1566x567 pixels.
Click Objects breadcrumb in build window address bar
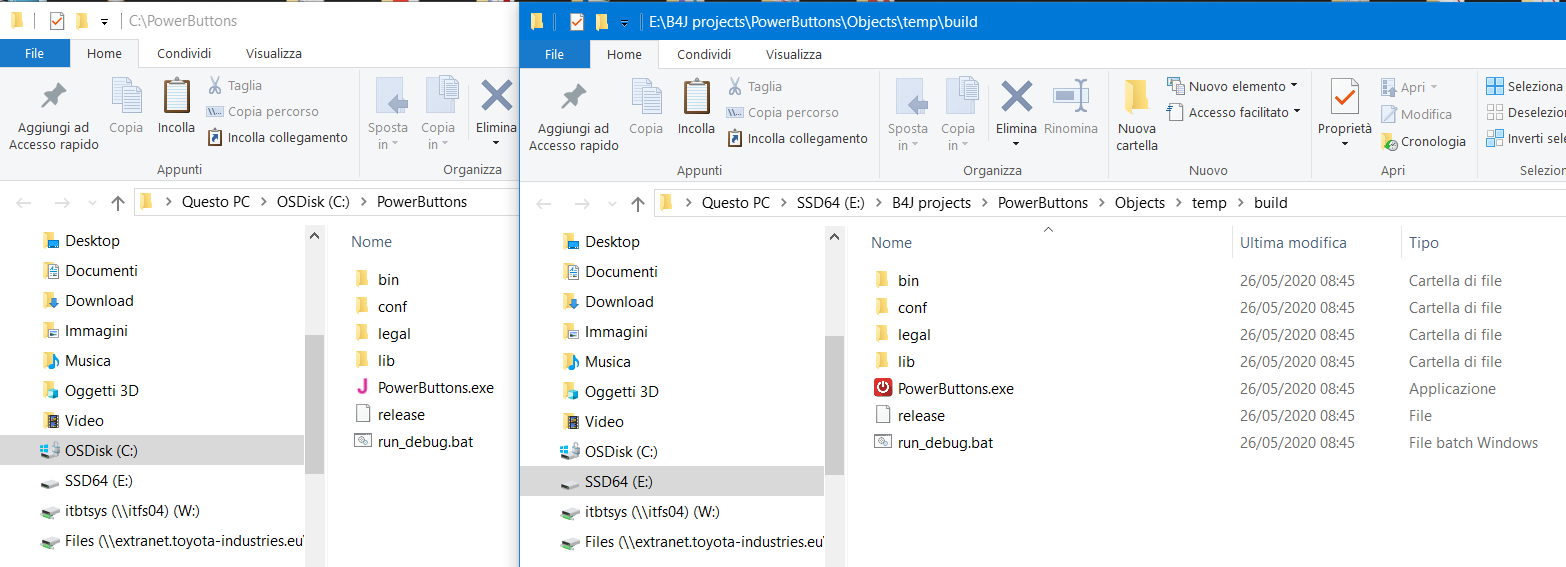pos(1140,203)
